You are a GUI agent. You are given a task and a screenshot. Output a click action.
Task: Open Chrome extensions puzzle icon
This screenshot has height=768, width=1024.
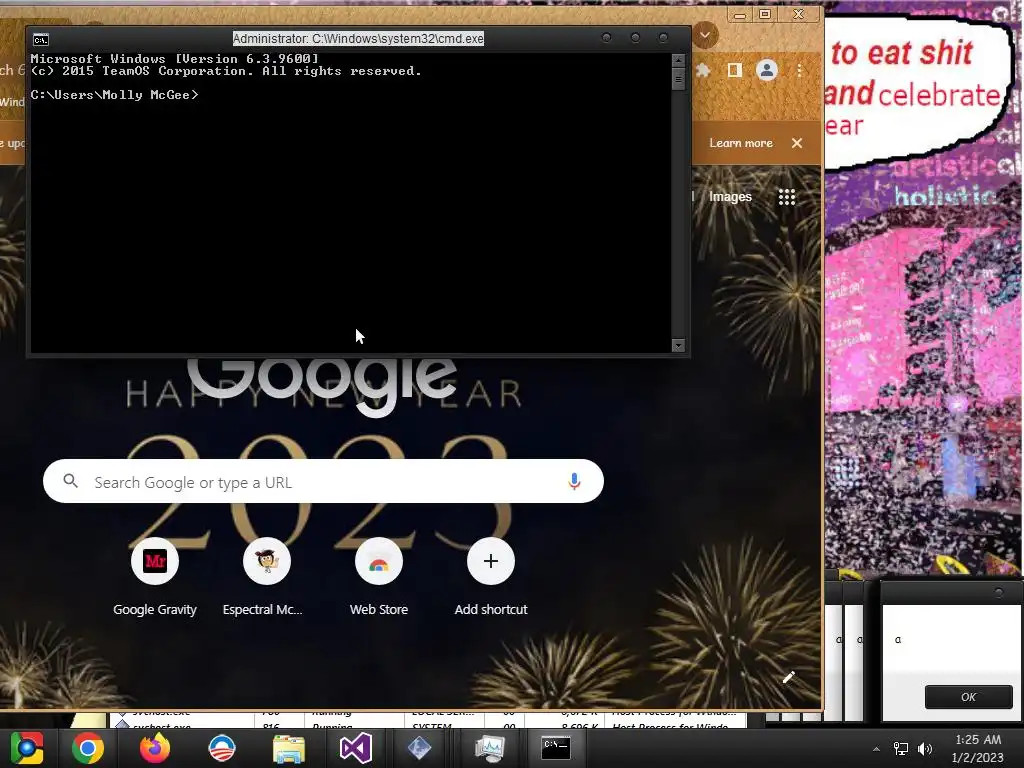click(703, 70)
